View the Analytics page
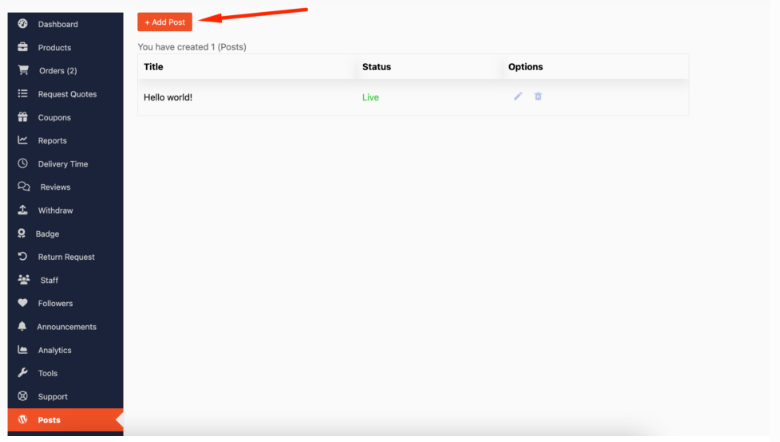 (54, 350)
